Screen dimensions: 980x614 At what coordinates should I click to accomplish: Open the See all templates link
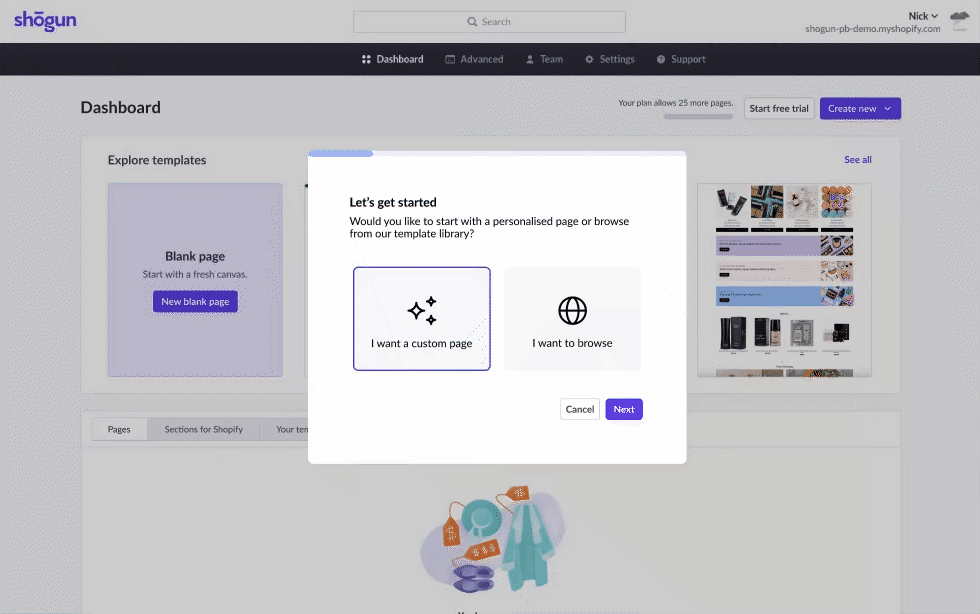(x=857, y=160)
